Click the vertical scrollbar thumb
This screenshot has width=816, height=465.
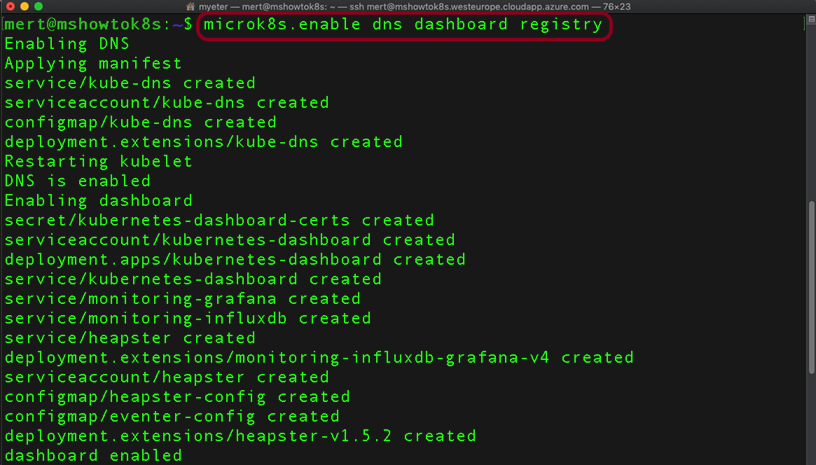click(811, 287)
